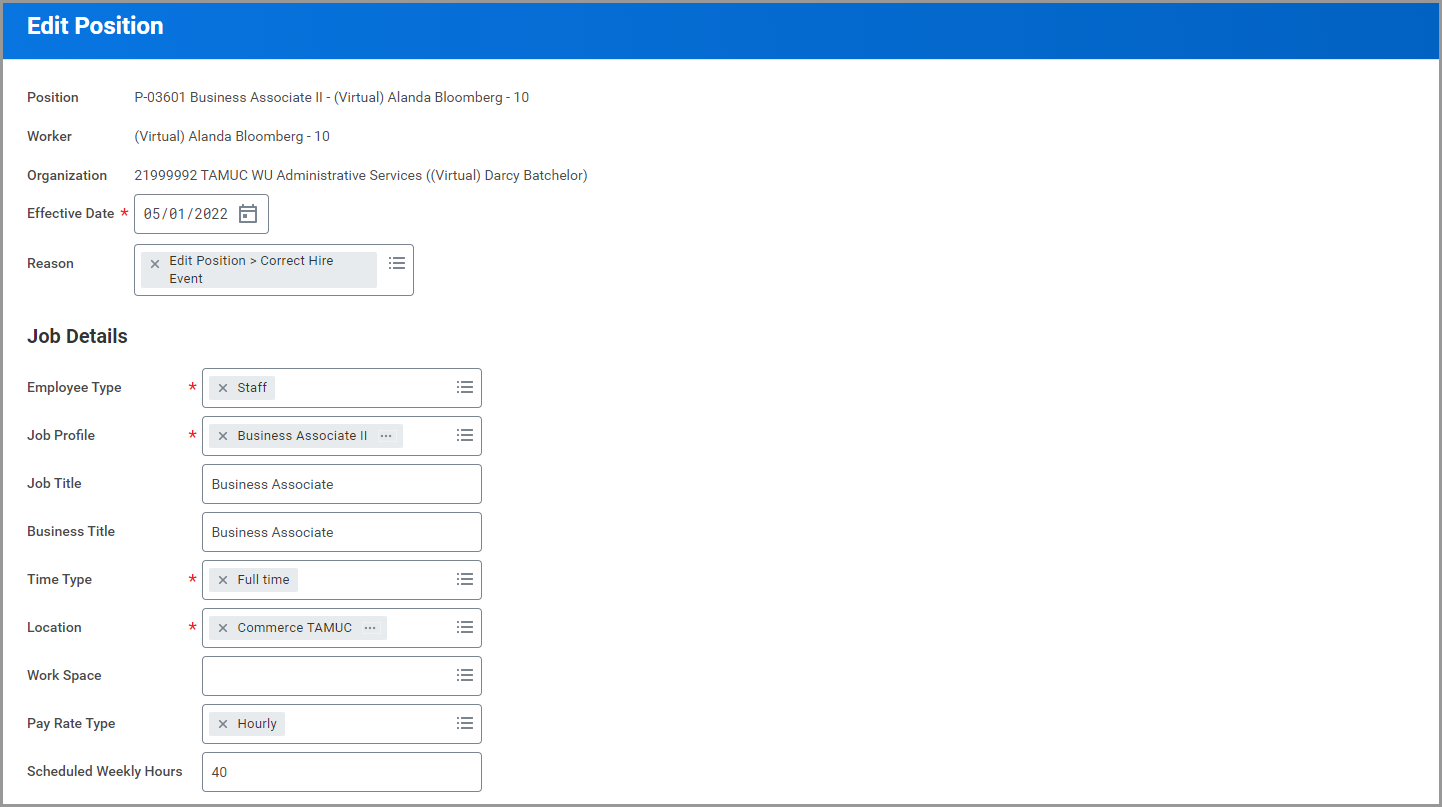Open related actions for Business Associate II

(386, 436)
